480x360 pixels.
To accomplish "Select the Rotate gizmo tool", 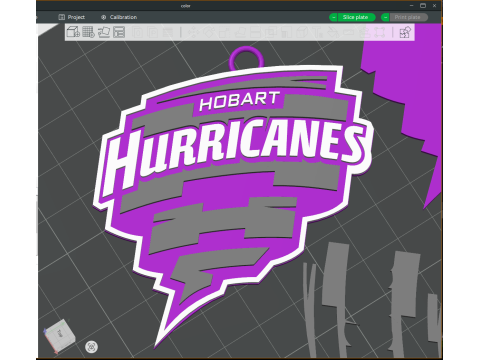I will pyautogui.click(x=208, y=32).
